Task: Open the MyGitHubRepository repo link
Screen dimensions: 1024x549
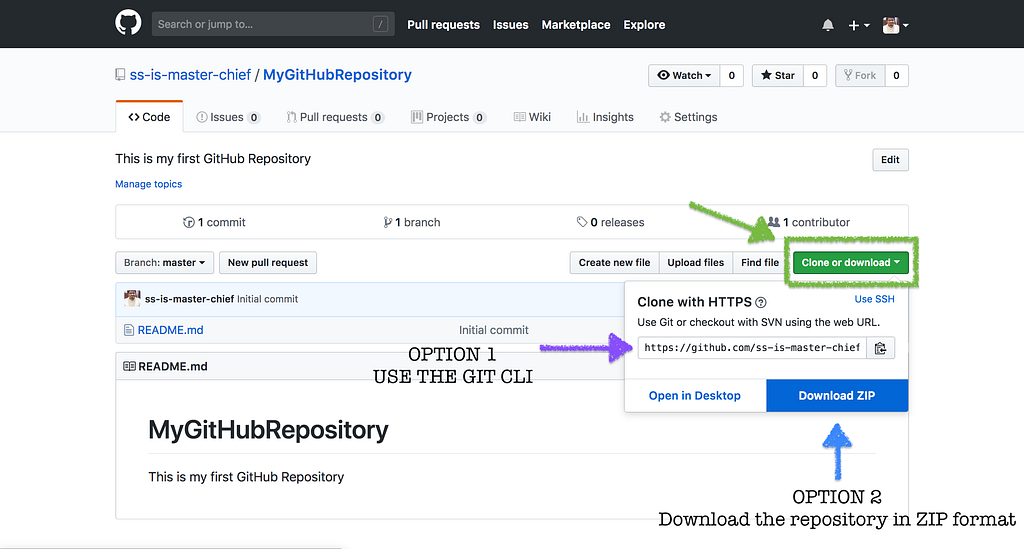Action: tap(337, 75)
